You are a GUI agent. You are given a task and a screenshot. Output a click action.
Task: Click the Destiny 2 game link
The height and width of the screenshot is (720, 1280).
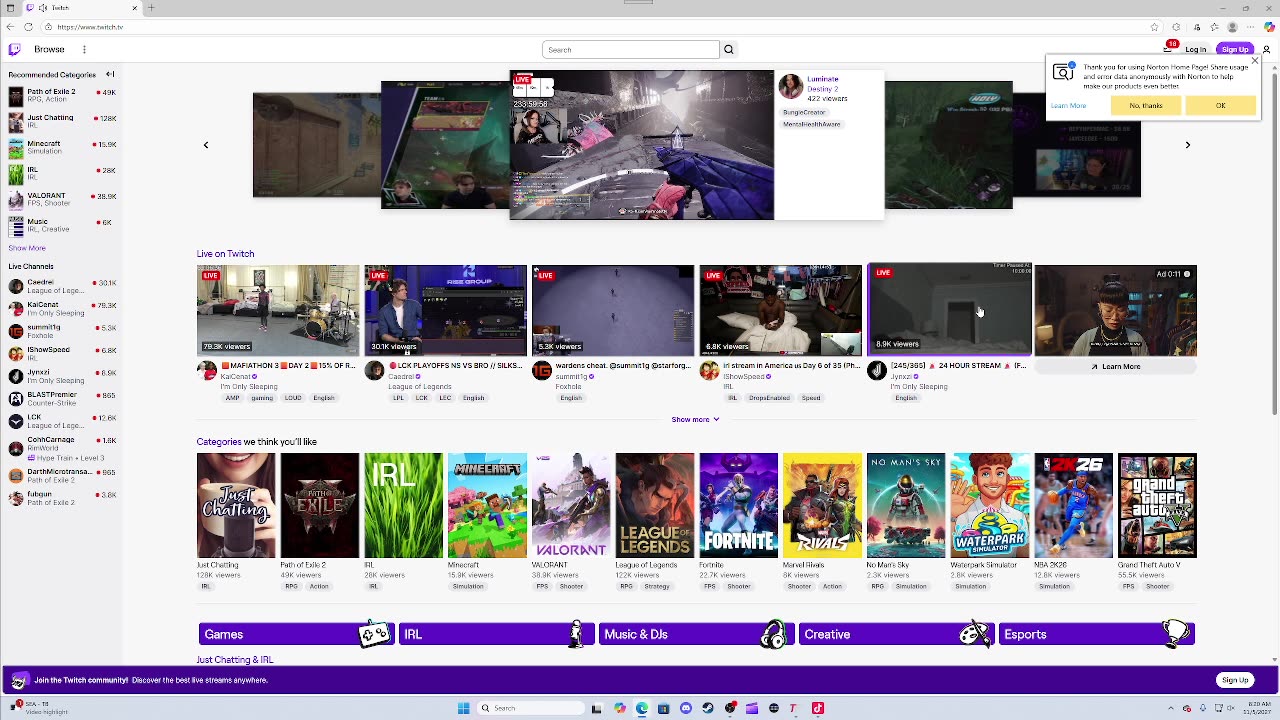tap(823, 89)
